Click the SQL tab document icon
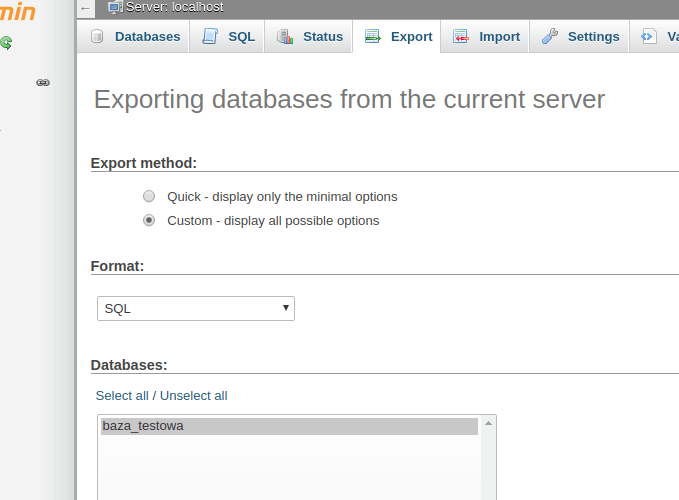679x500 pixels. click(210, 37)
